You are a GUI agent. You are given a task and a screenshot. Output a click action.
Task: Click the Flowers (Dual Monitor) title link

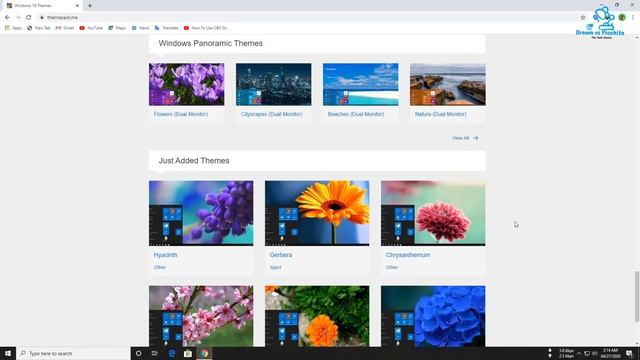(x=181, y=114)
